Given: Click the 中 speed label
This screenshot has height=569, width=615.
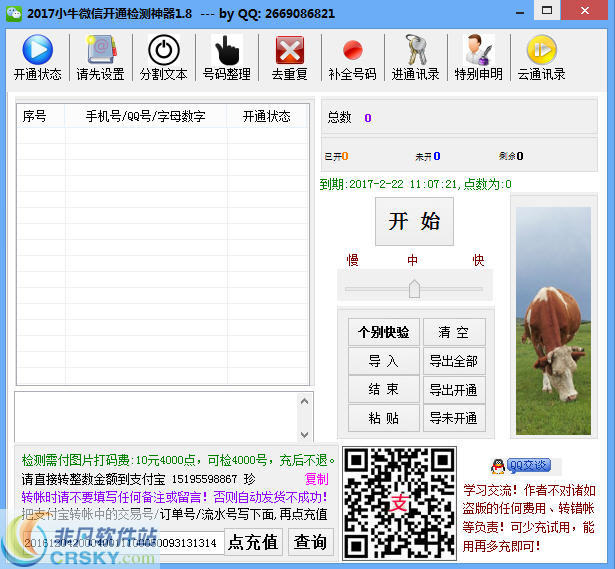Looking at the screenshot, I should pos(412,260).
